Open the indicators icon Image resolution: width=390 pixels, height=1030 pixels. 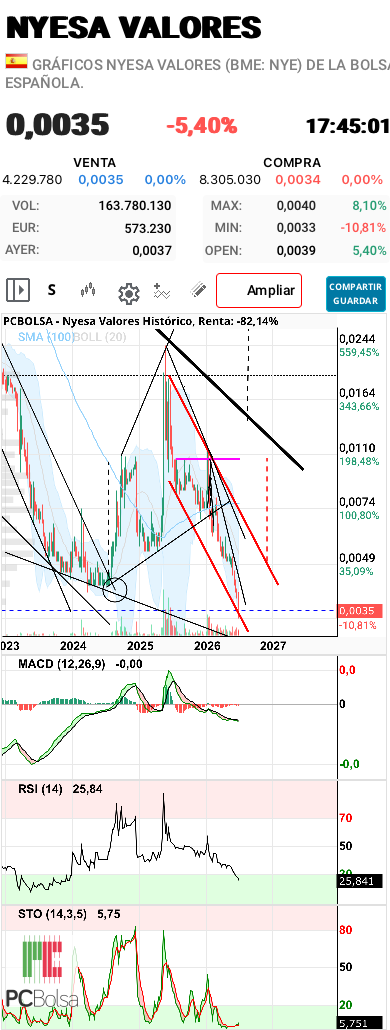click(x=162, y=290)
